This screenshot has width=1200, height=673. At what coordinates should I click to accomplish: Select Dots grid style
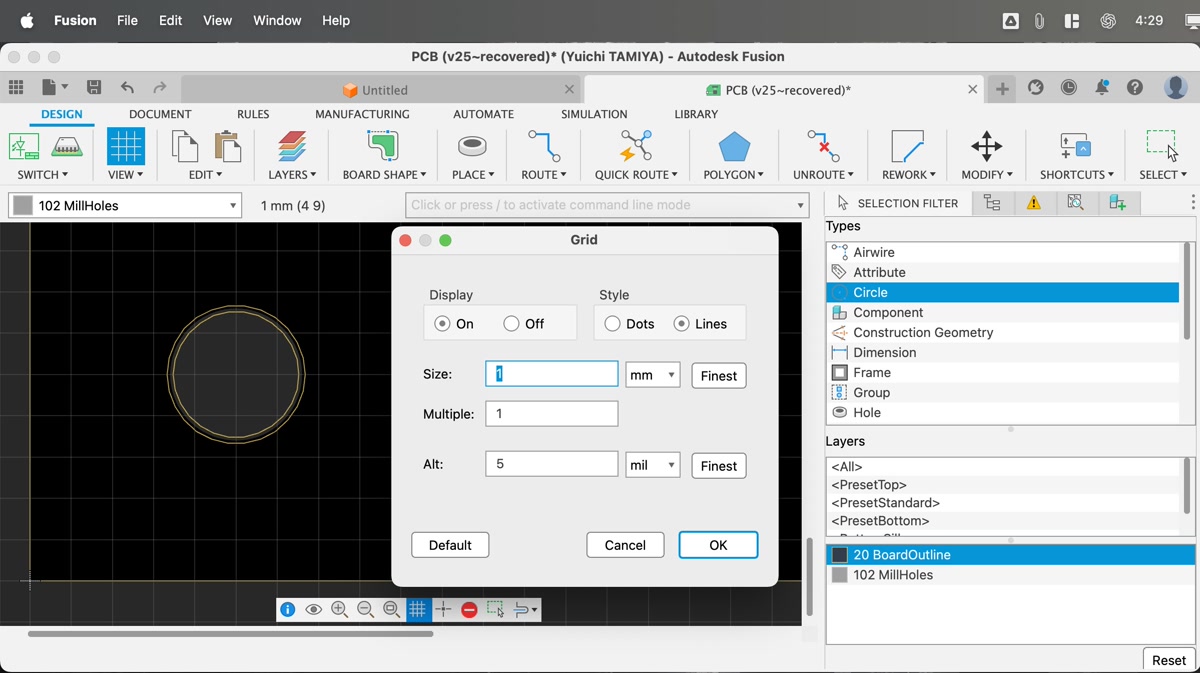point(612,324)
